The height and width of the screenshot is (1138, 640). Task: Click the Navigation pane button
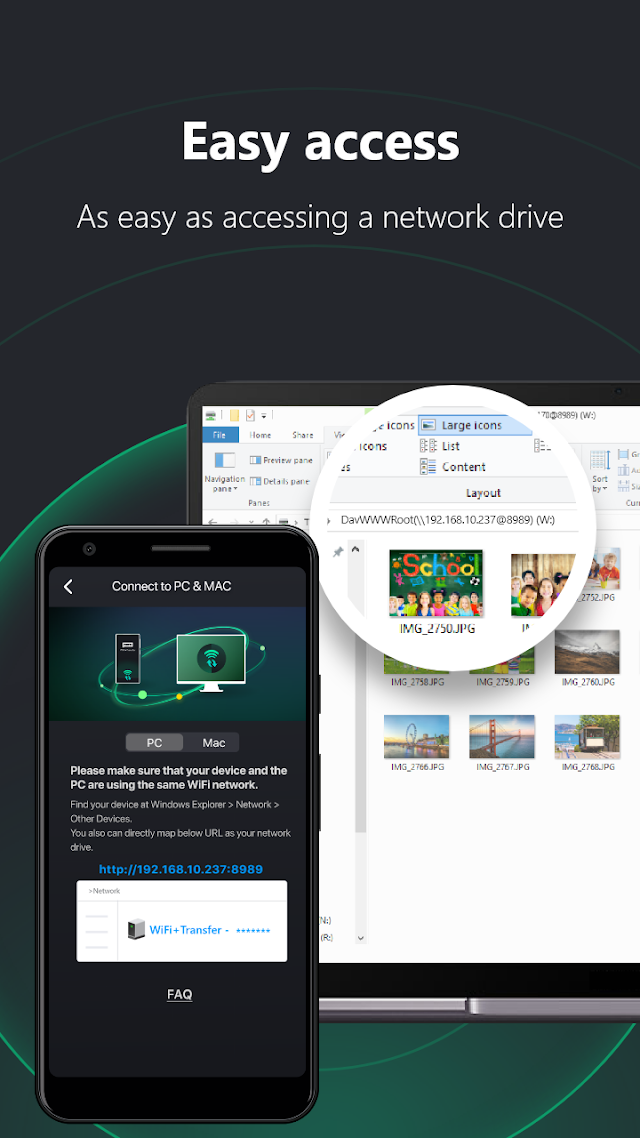(225, 472)
